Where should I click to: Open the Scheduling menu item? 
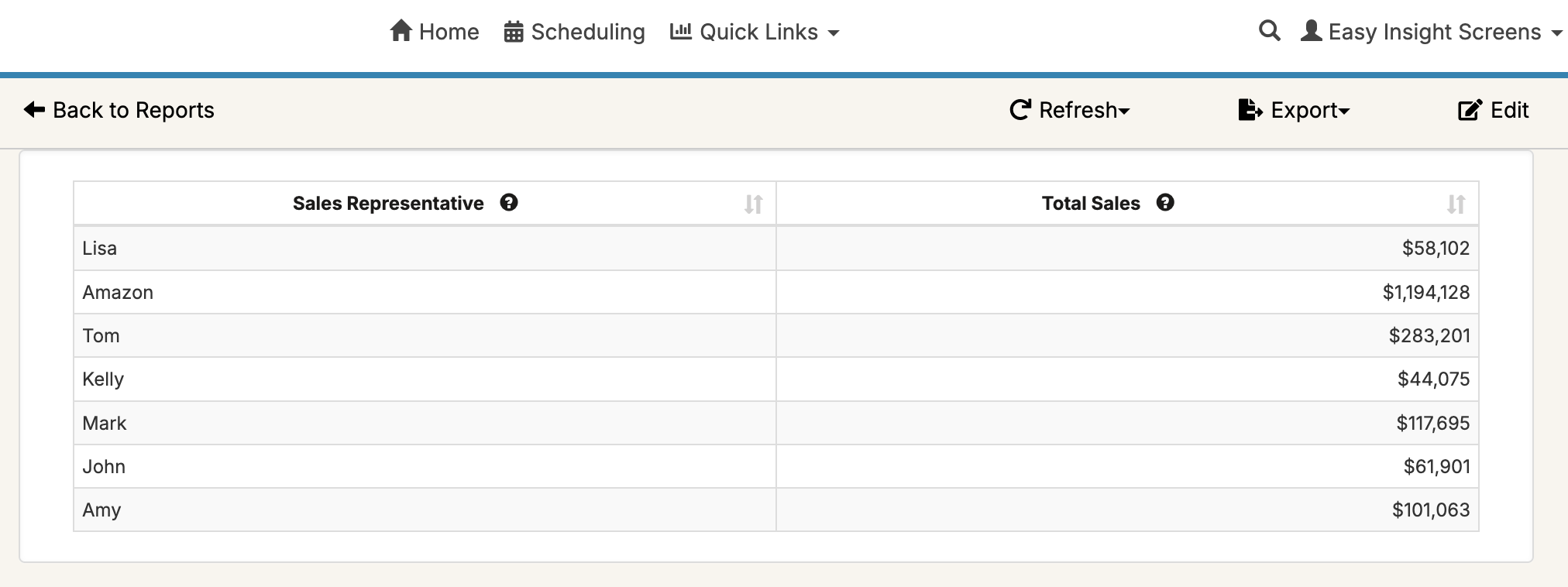[x=587, y=32]
